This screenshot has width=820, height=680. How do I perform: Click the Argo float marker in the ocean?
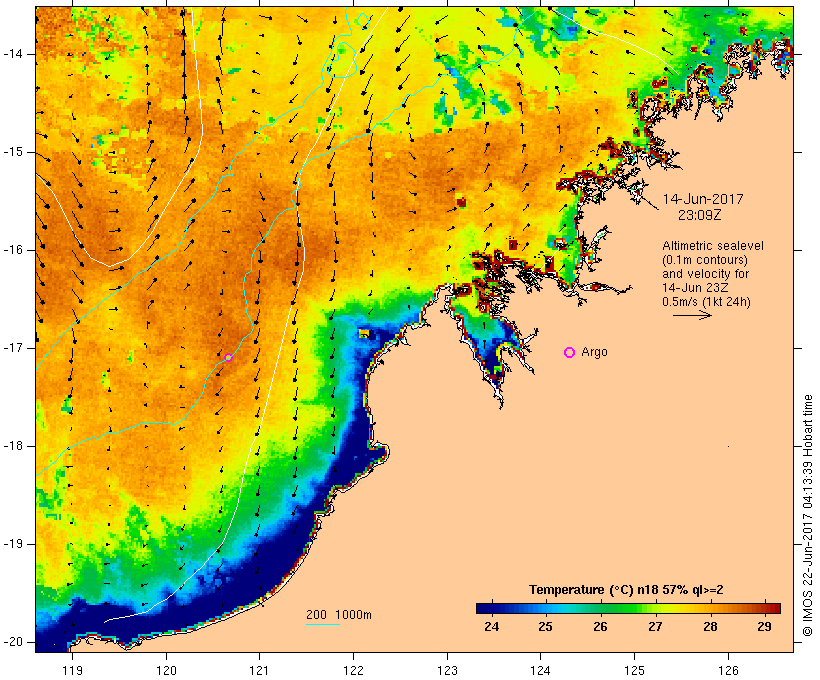coord(229,357)
